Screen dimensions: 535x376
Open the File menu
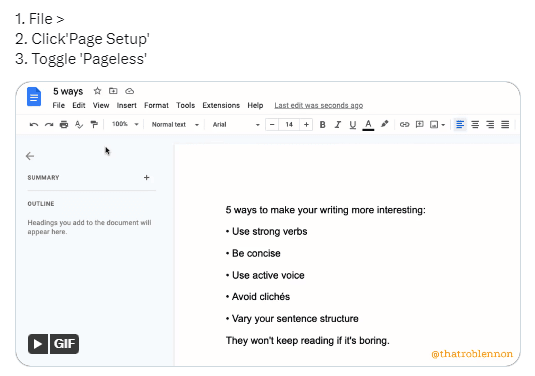[58, 105]
